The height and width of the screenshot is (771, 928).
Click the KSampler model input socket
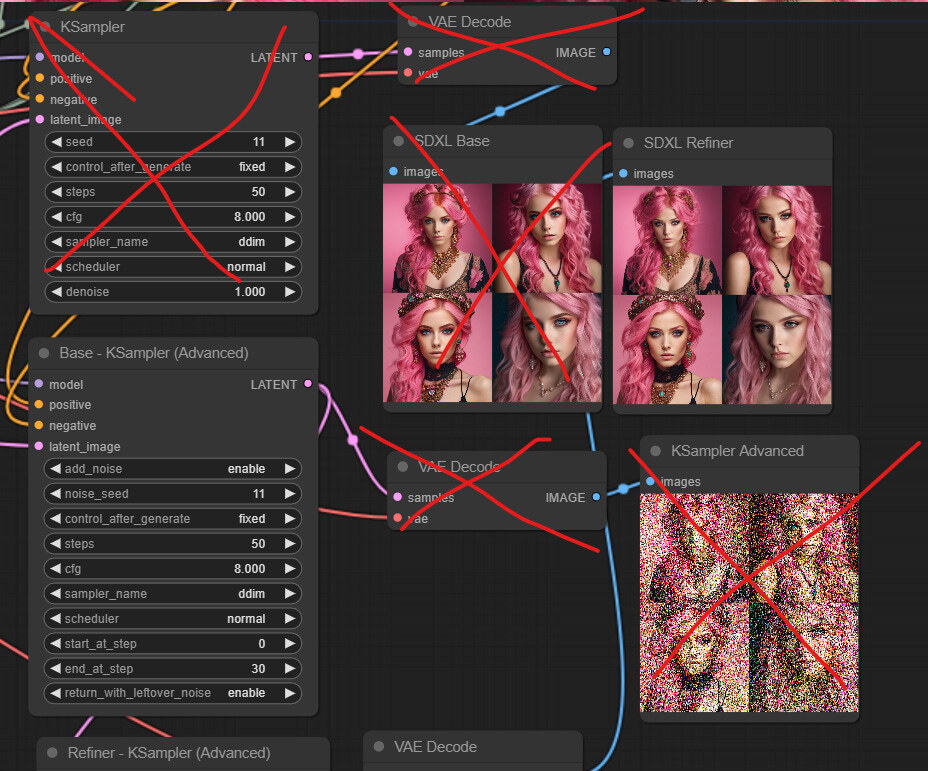pos(40,57)
